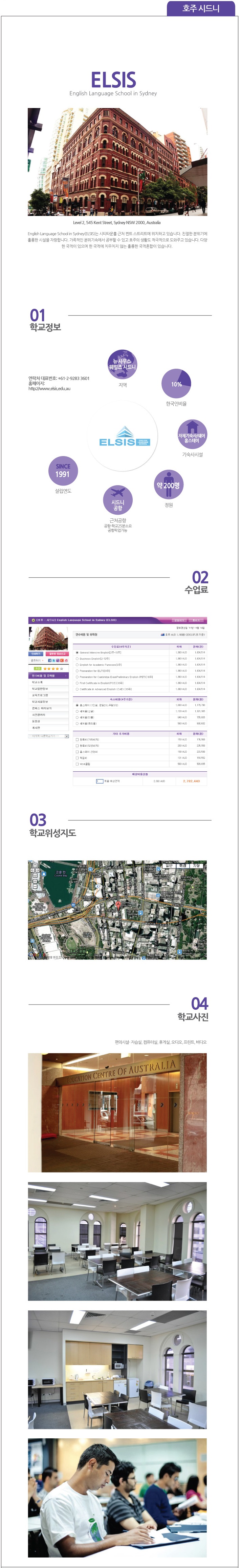Image resolution: width=239 pixels, height=1568 pixels.
Task: Click the classroom with arched windows photo
Action: (x=117, y=1241)
